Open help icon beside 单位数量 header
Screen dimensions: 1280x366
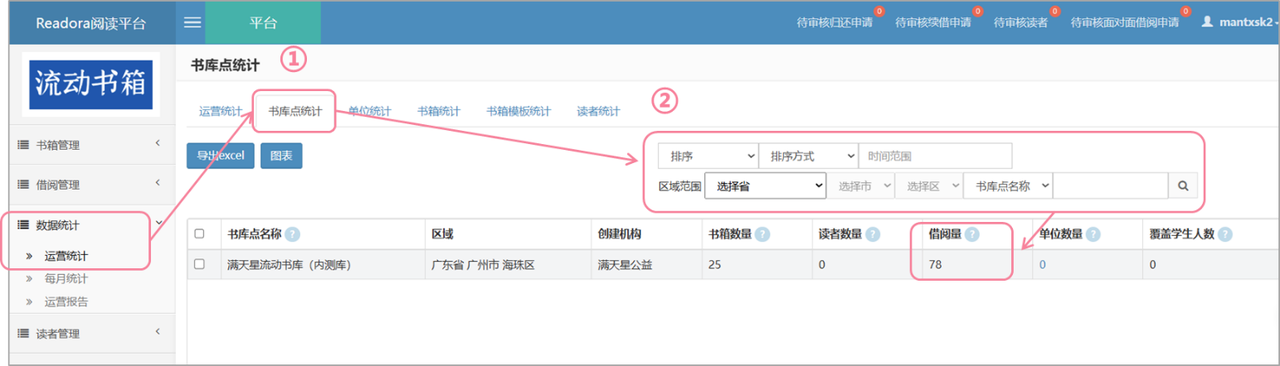pos(1092,234)
